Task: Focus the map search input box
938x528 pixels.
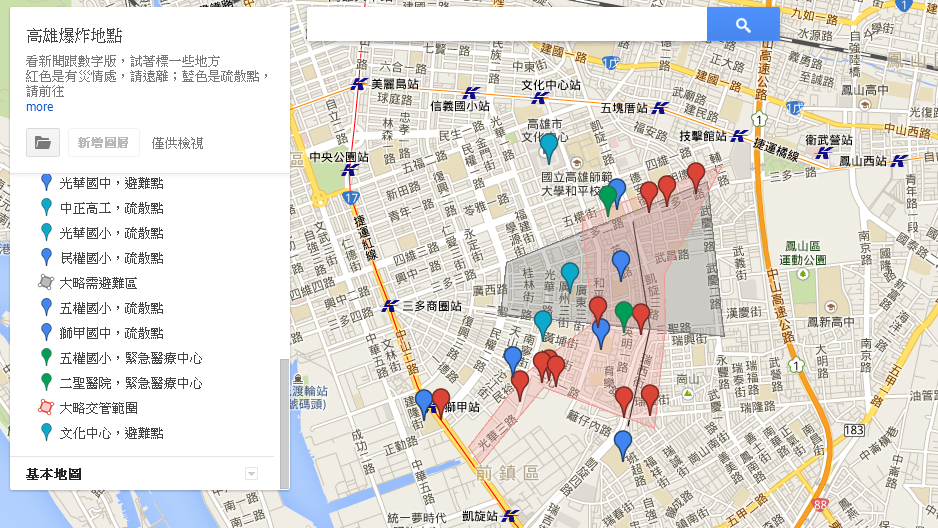Action: coord(507,25)
